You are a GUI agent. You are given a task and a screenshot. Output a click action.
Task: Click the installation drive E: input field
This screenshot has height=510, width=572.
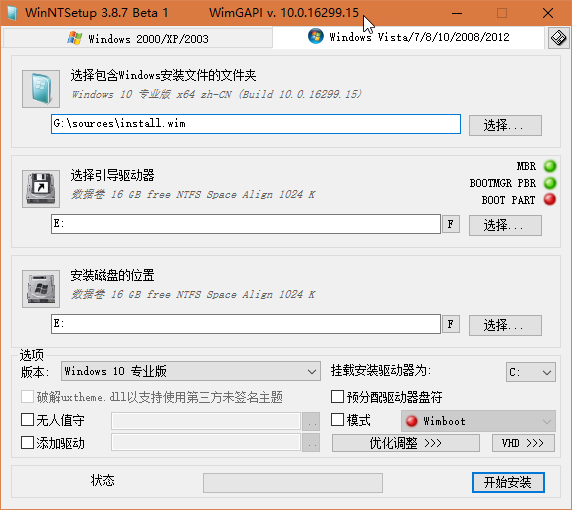tap(246, 324)
